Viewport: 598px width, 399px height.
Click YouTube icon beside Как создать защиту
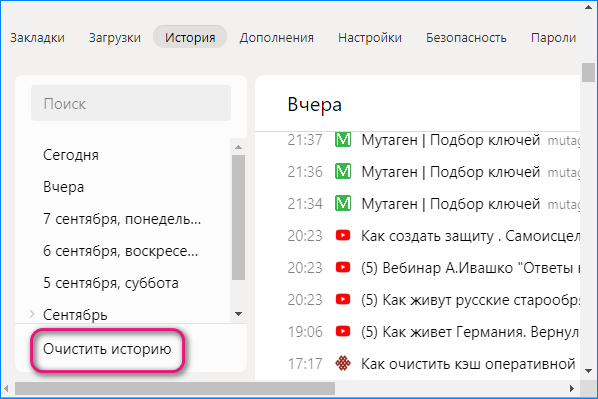(x=343, y=235)
